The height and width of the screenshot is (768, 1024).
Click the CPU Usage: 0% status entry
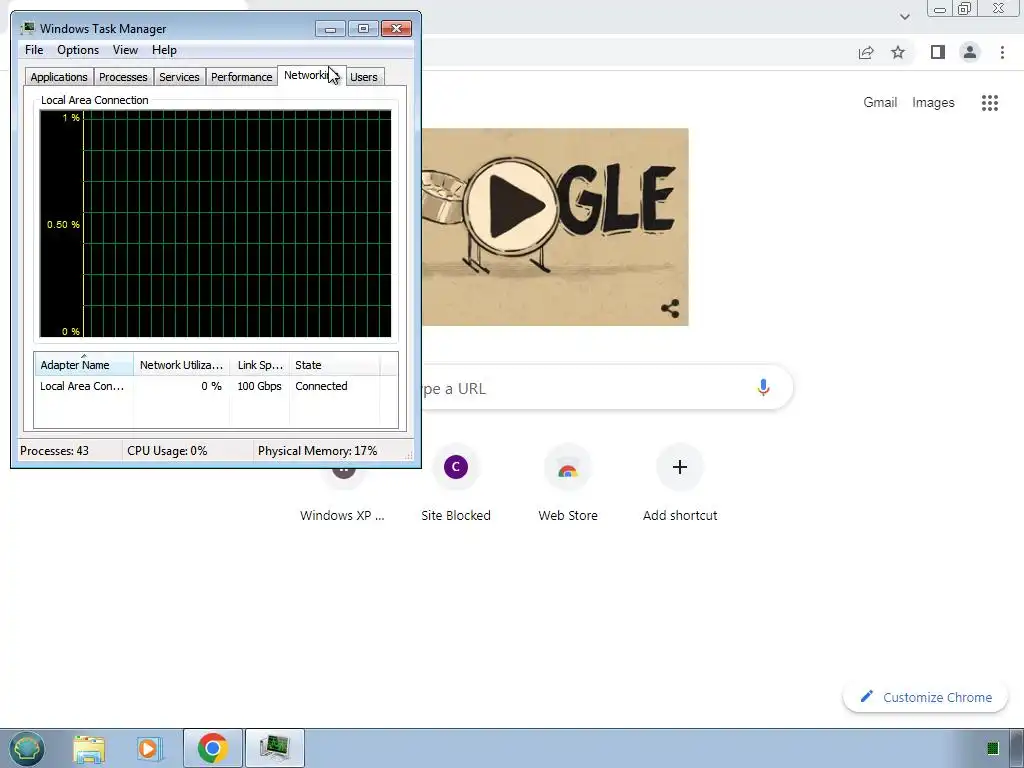click(x=167, y=451)
